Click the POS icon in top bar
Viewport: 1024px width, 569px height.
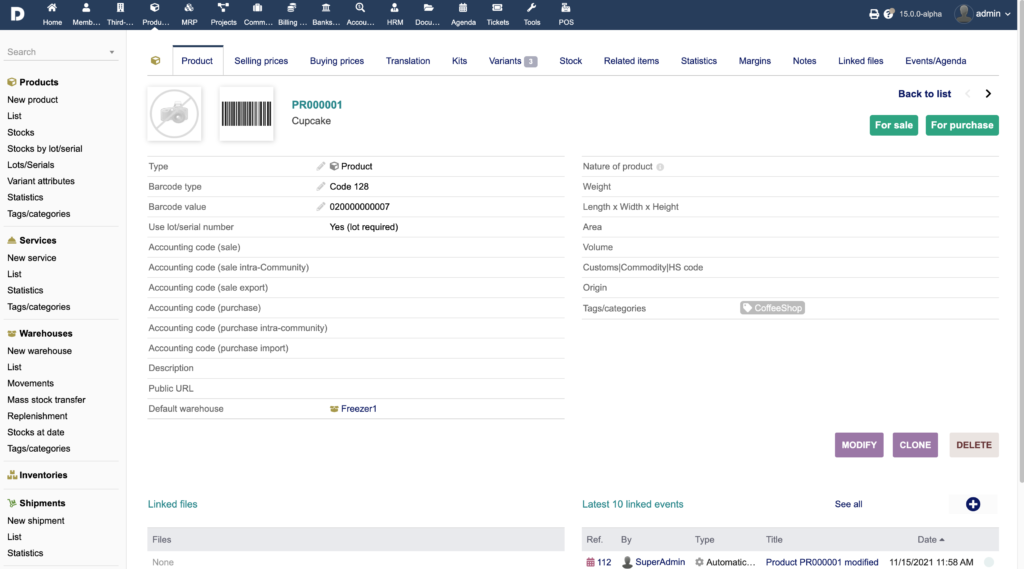click(566, 9)
